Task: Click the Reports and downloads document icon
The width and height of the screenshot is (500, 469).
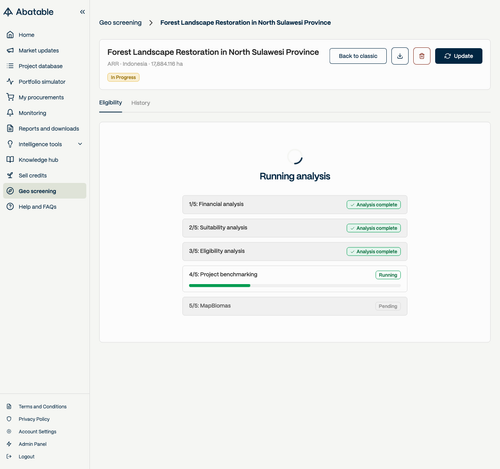Action: point(10,129)
